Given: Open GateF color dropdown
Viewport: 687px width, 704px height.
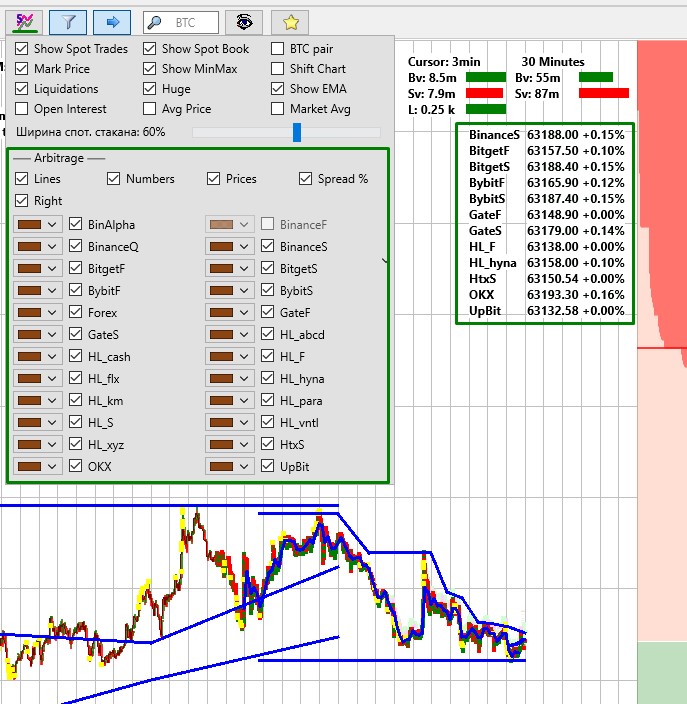Looking at the screenshot, I should [244, 312].
